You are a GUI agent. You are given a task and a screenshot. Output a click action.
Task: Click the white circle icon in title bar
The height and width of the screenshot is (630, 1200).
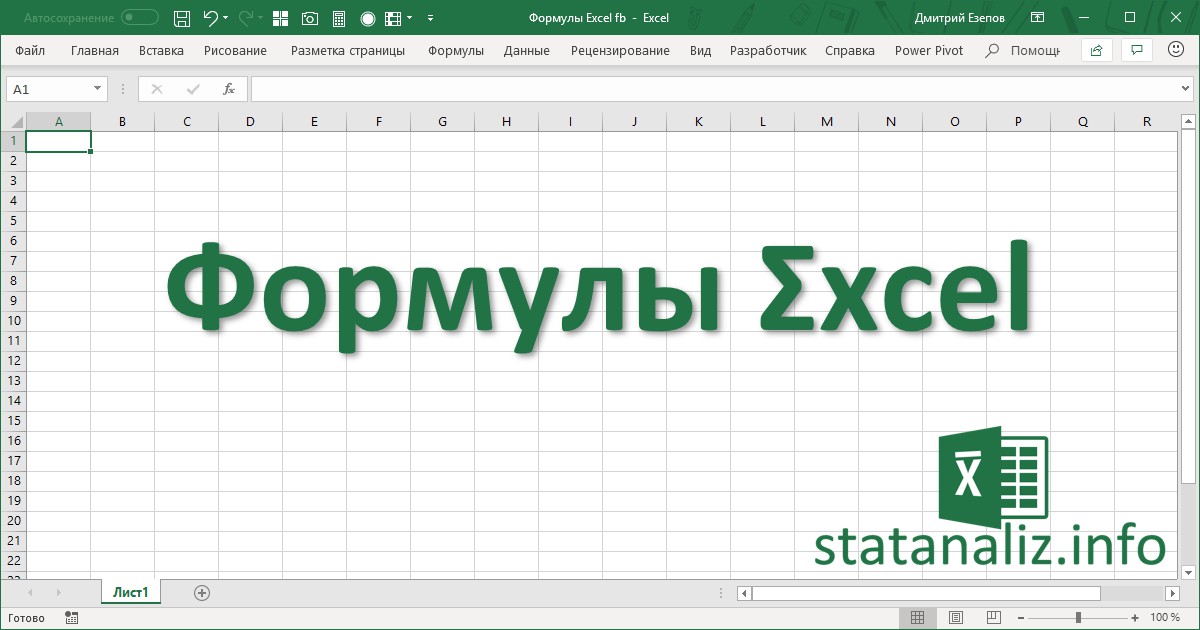[367, 18]
